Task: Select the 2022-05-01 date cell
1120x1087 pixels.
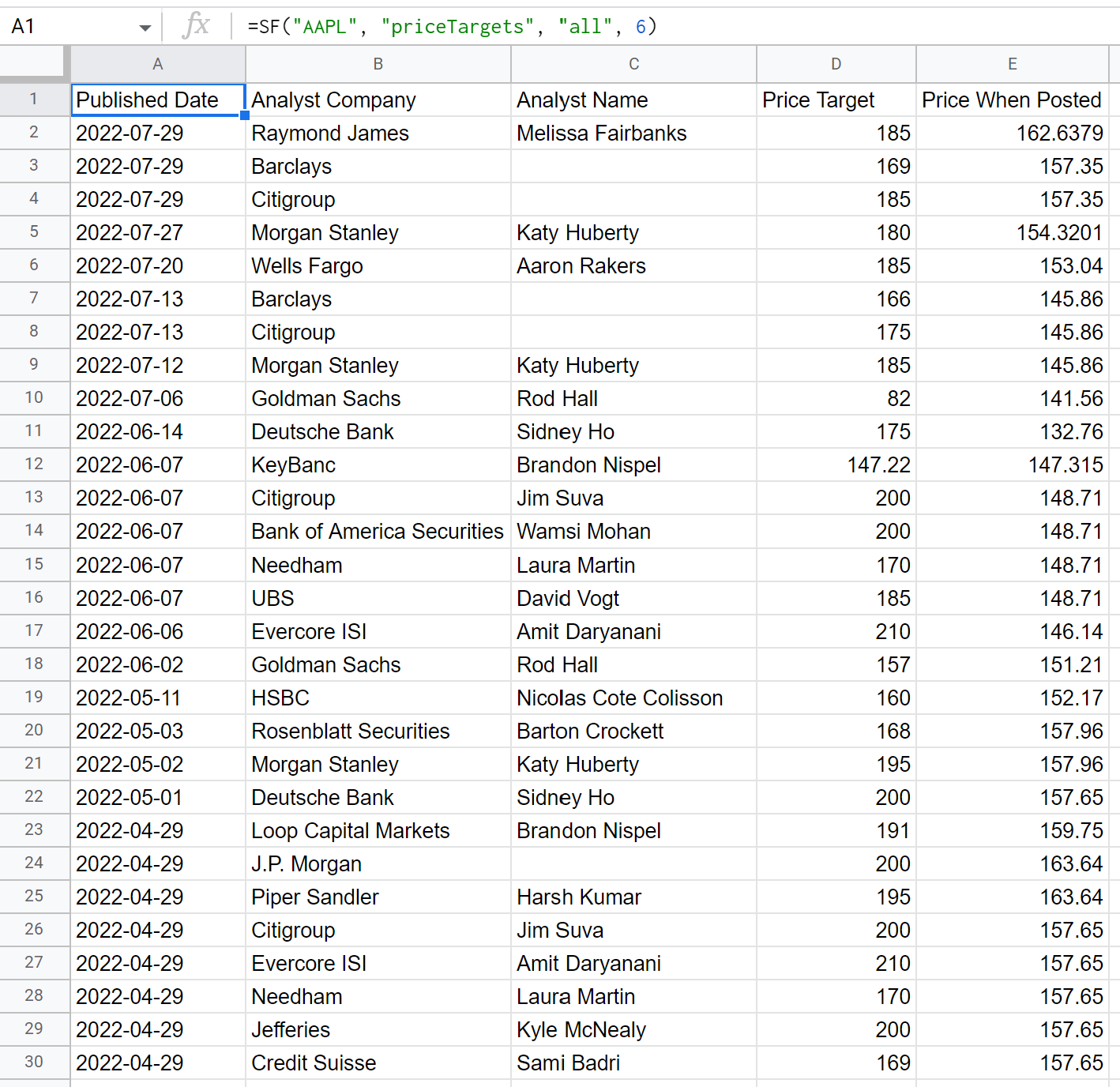Action: (x=158, y=798)
